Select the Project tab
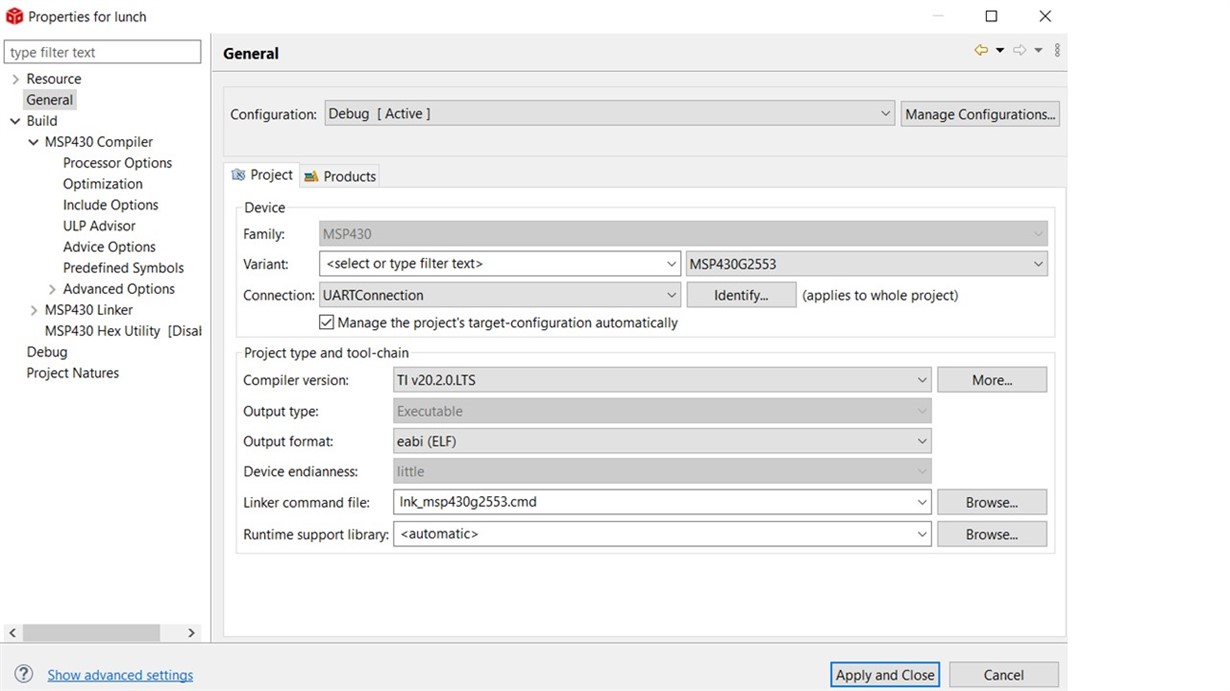The image size is (1230, 691). pos(262,175)
